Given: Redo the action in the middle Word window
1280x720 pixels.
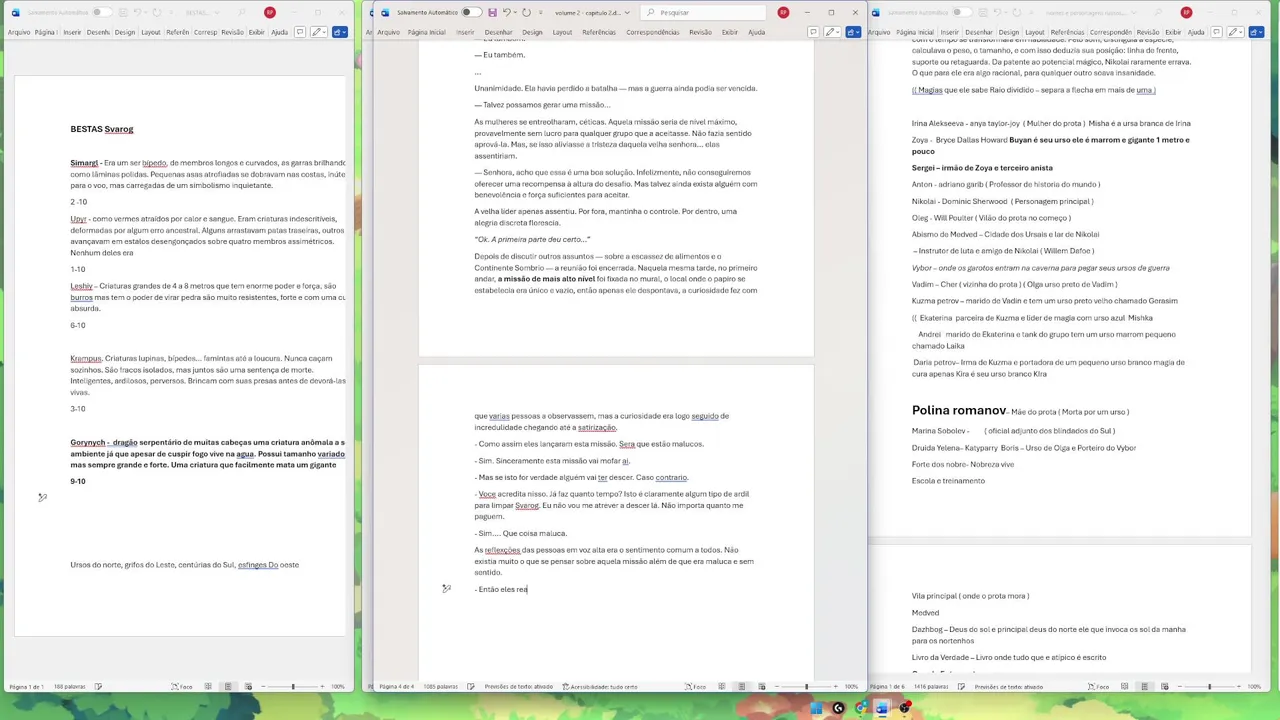Looking at the screenshot, I should 526,12.
